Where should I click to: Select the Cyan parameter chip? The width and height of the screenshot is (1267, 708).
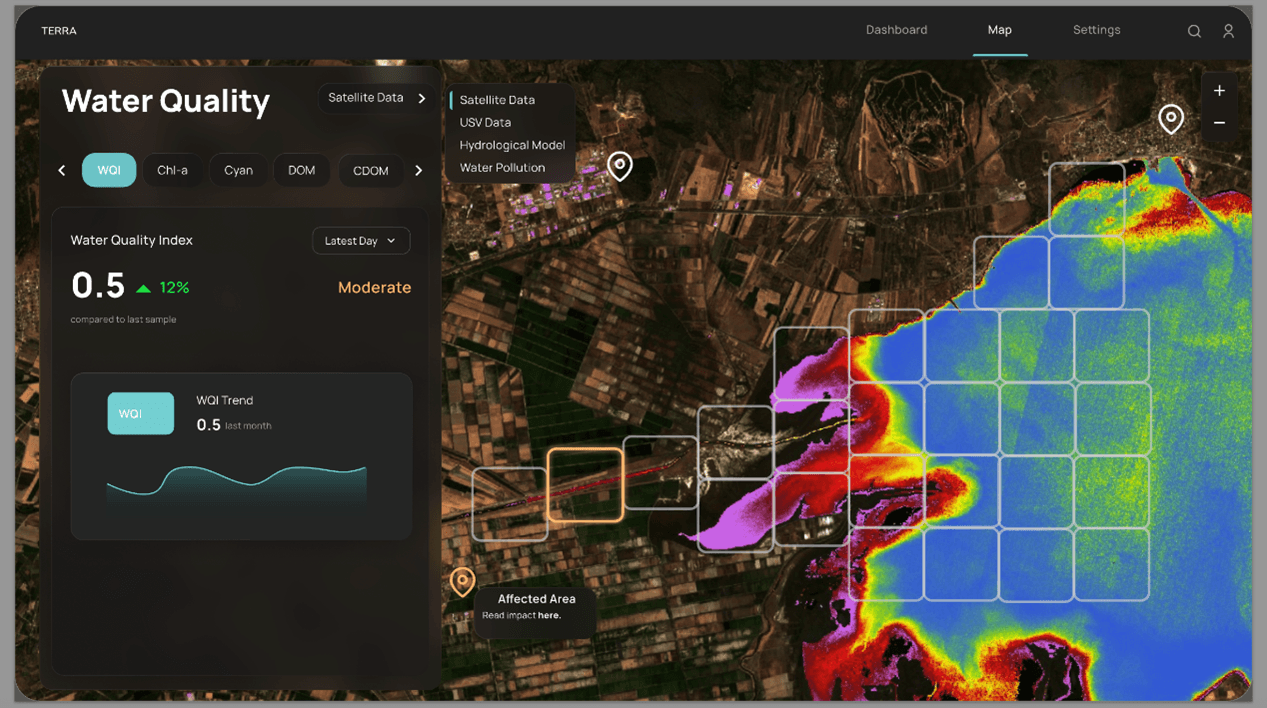(x=238, y=170)
